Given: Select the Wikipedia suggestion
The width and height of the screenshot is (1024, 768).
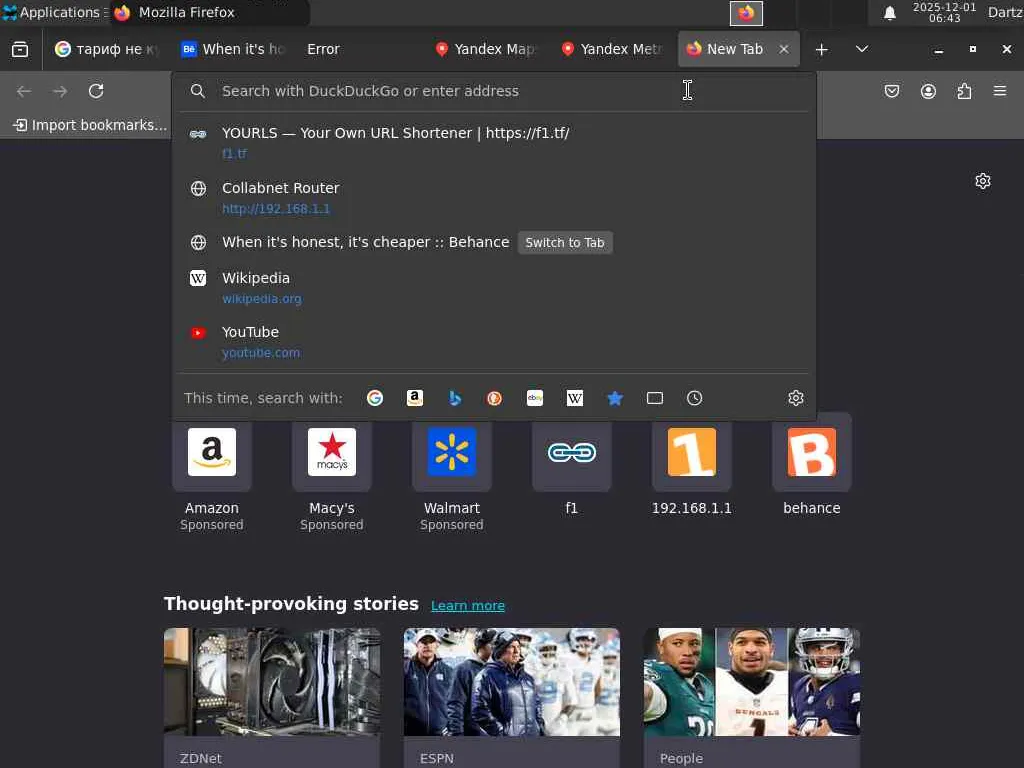Looking at the screenshot, I should [494, 287].
